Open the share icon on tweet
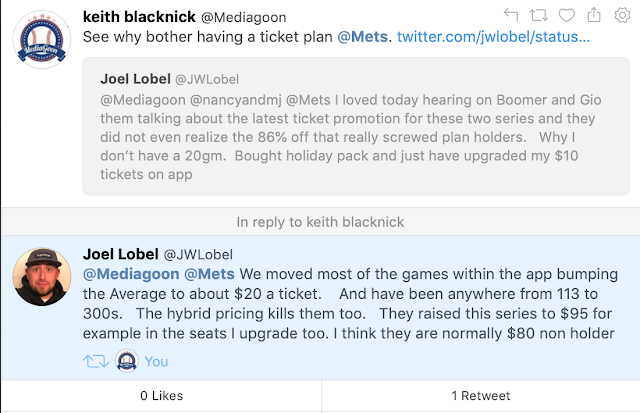Viewport: 640px width, 413px height. click(596, 14)
